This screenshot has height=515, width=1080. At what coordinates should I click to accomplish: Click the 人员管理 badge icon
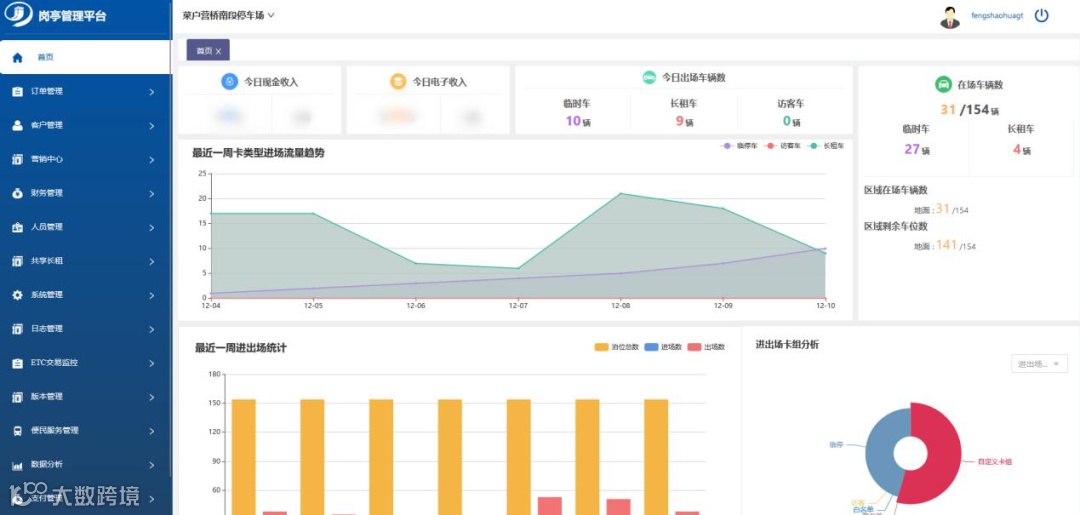tap(17, 227)
